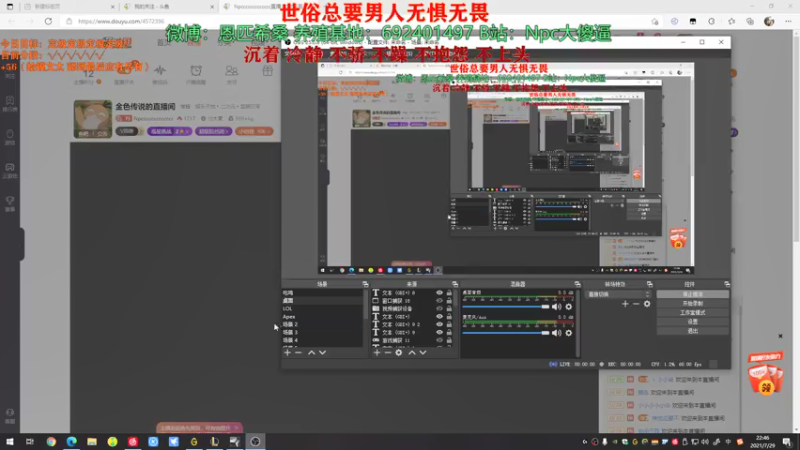Click the orange pill button in Douyu room header
The height and width of the screenshot is (450, 800).
(x=255, y=131)
